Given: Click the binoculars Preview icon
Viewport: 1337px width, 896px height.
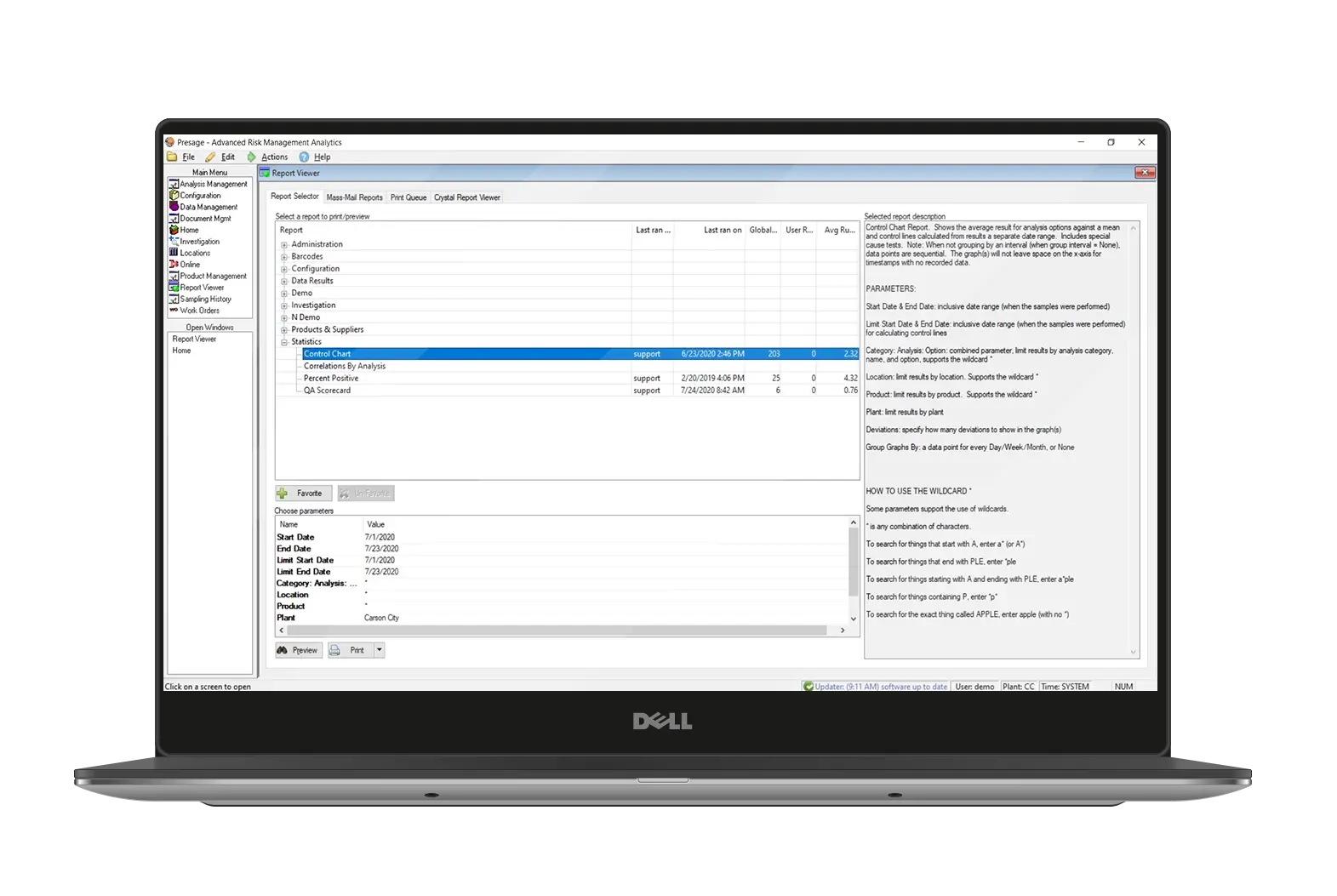Looking at the screenshot, I should click(282, 650).
